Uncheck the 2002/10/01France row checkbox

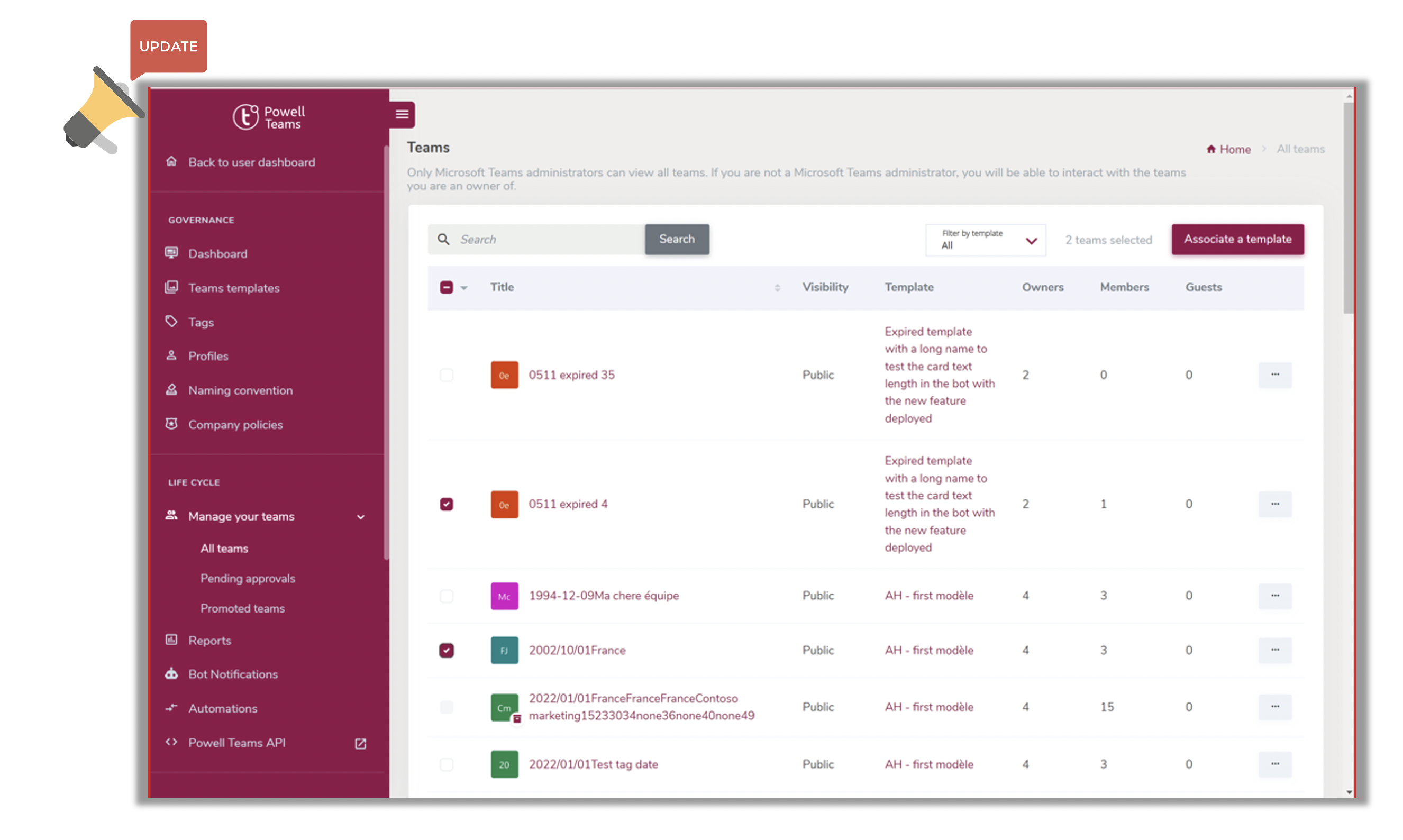pyautogui.click(x=446, y=651)
